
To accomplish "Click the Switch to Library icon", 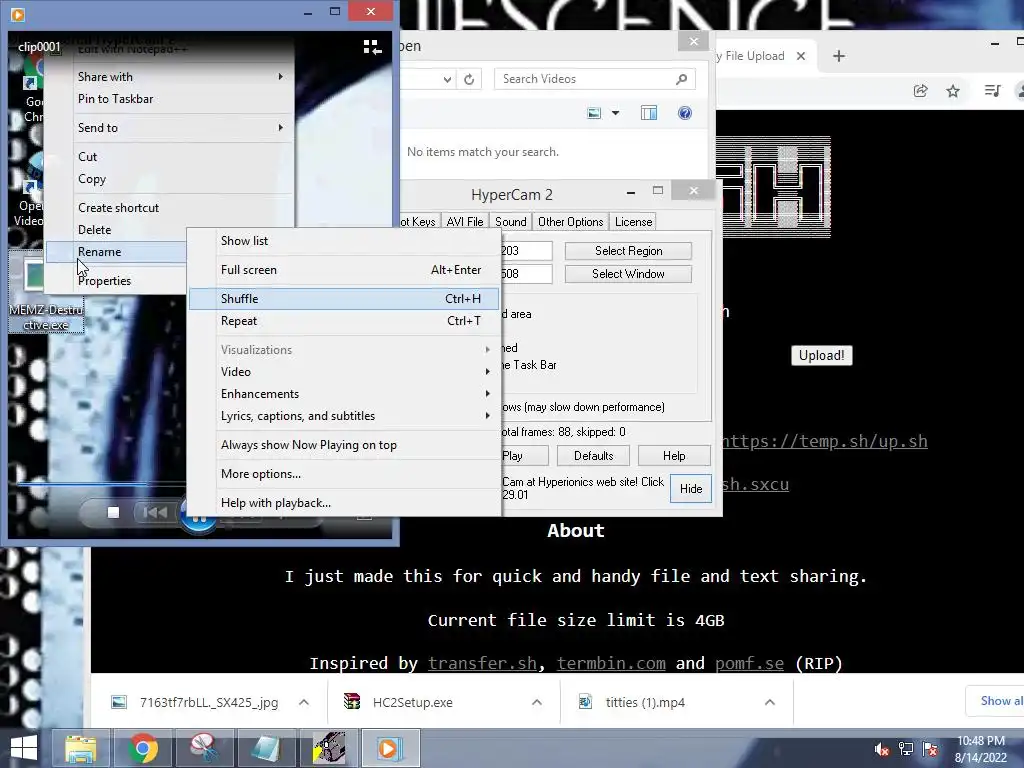I will (x=372, y=47).
